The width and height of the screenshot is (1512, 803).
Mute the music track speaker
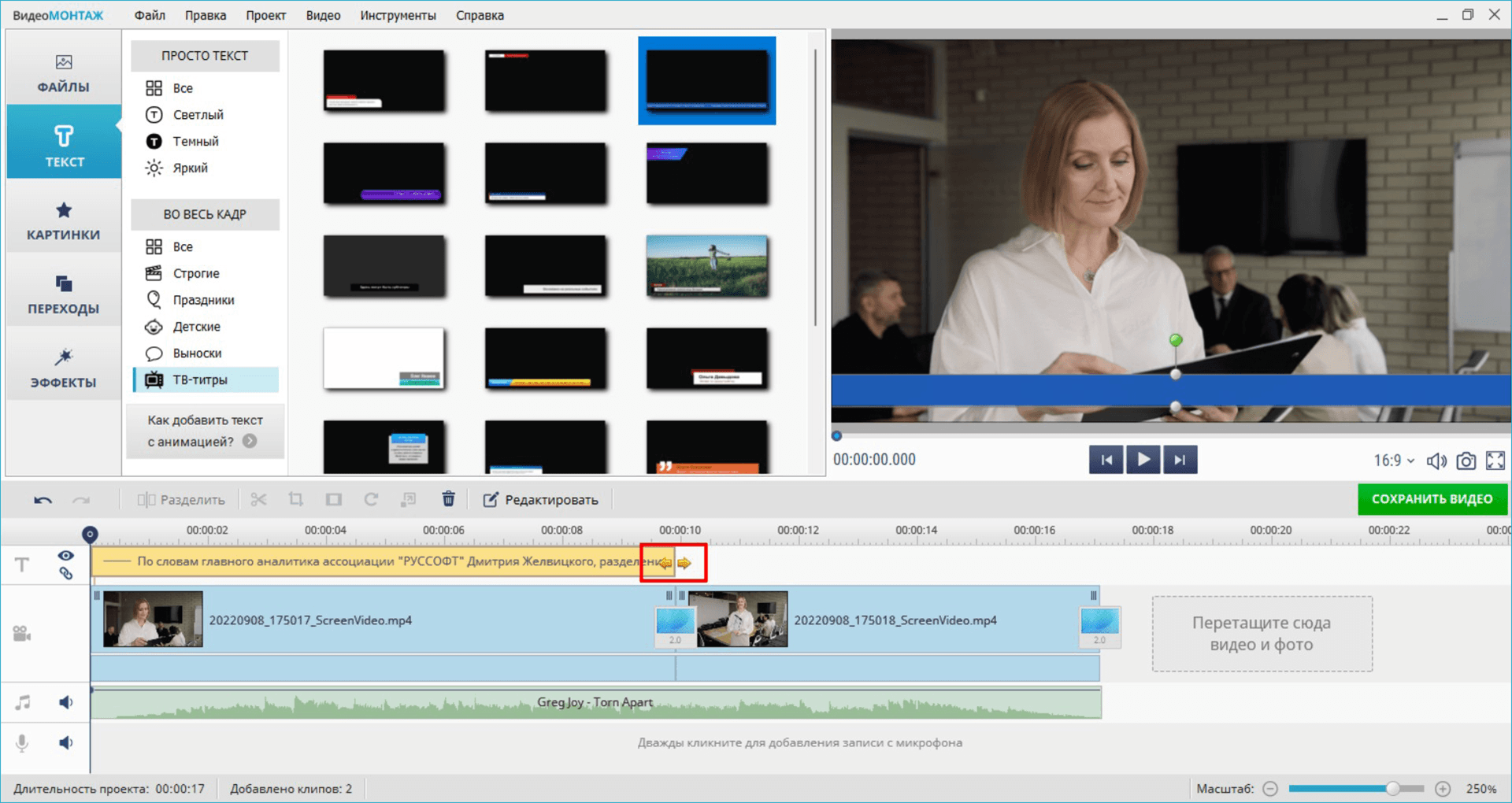66,702
